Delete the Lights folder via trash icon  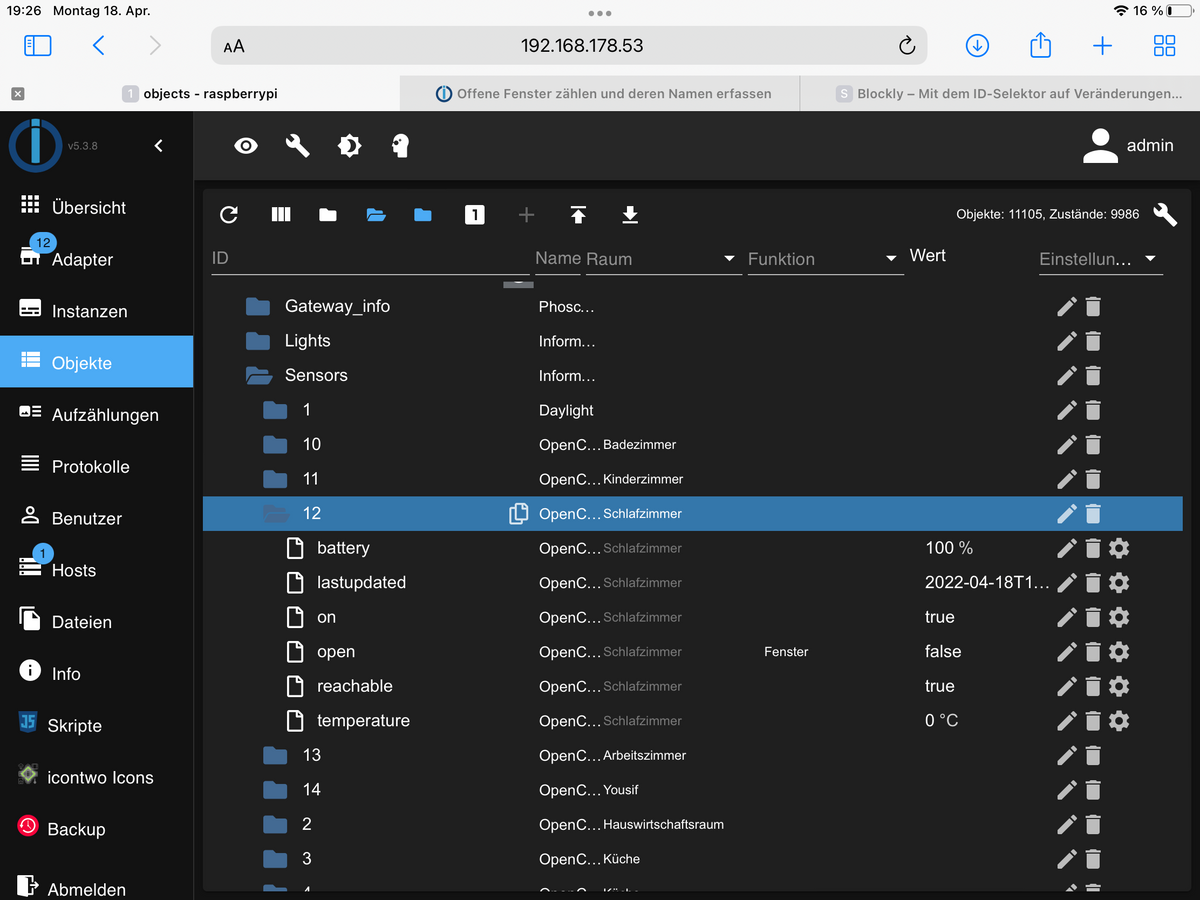(x=1093, y=341)
